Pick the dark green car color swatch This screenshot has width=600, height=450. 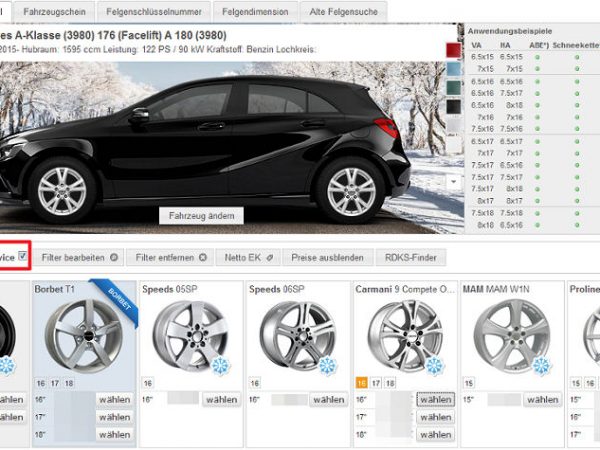[x=454, y=88]
